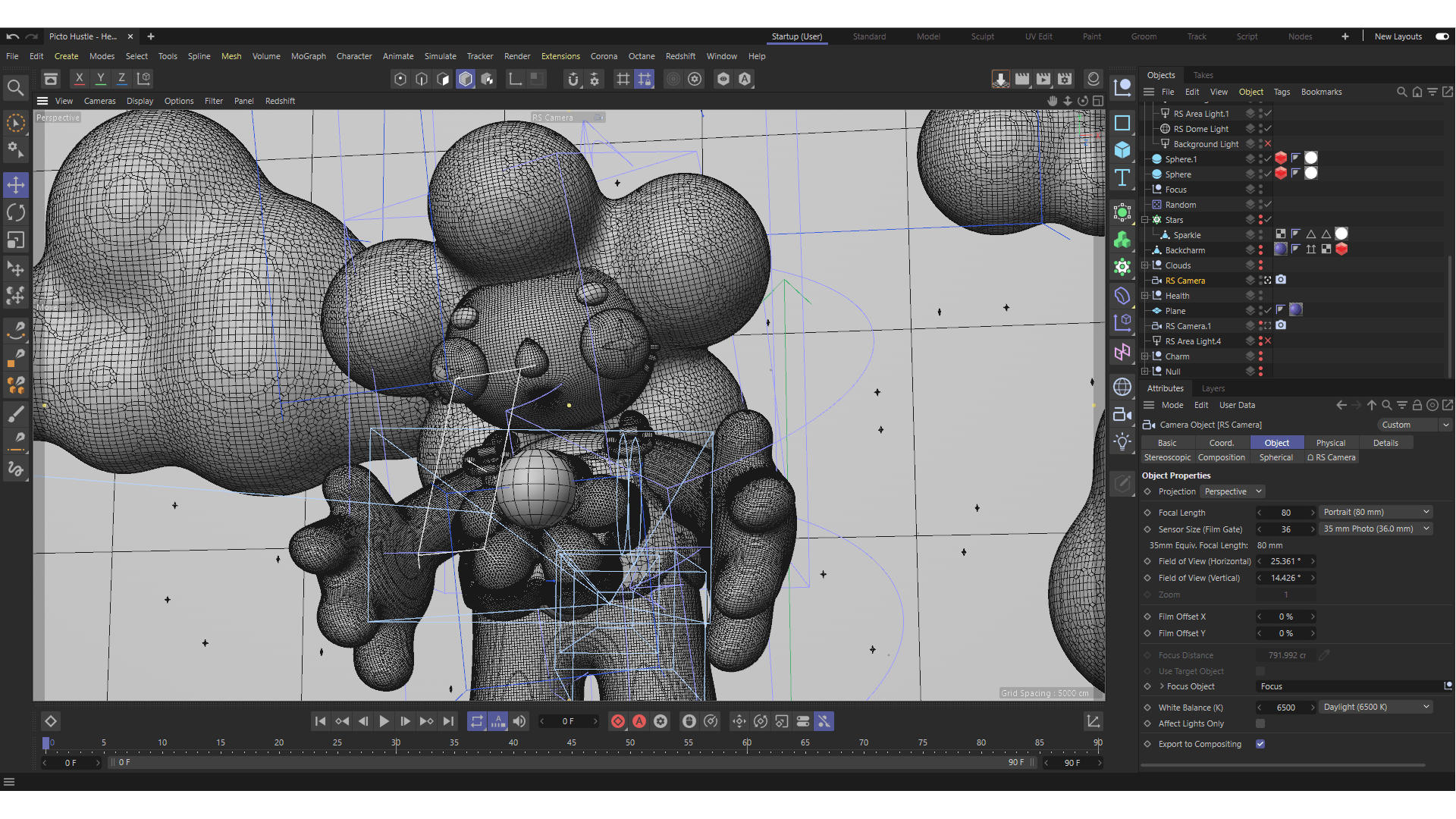Select the Scale tool
This screenshot has height=819, width=1456.
point(16,240)
